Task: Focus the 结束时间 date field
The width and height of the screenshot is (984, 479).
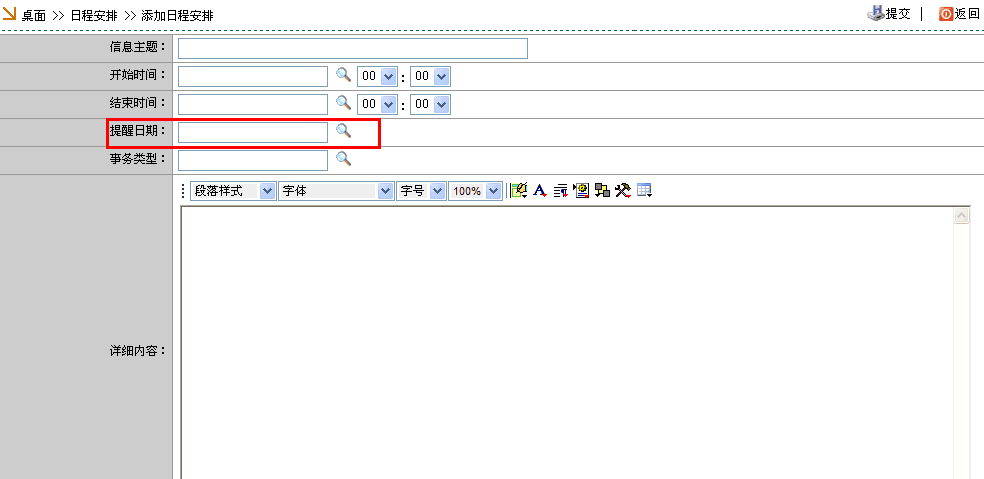Action: (x=253, y=104)
